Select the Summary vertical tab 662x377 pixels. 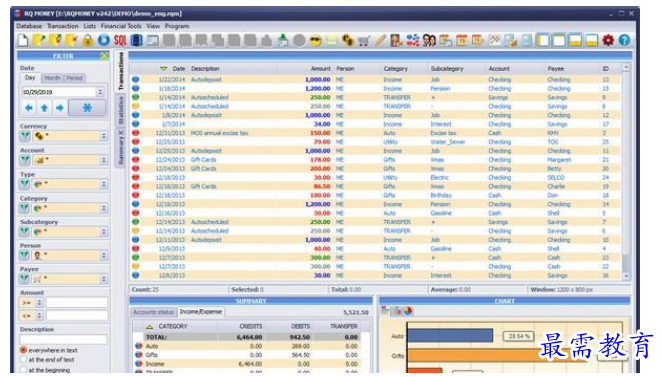[x=120, y=147]
